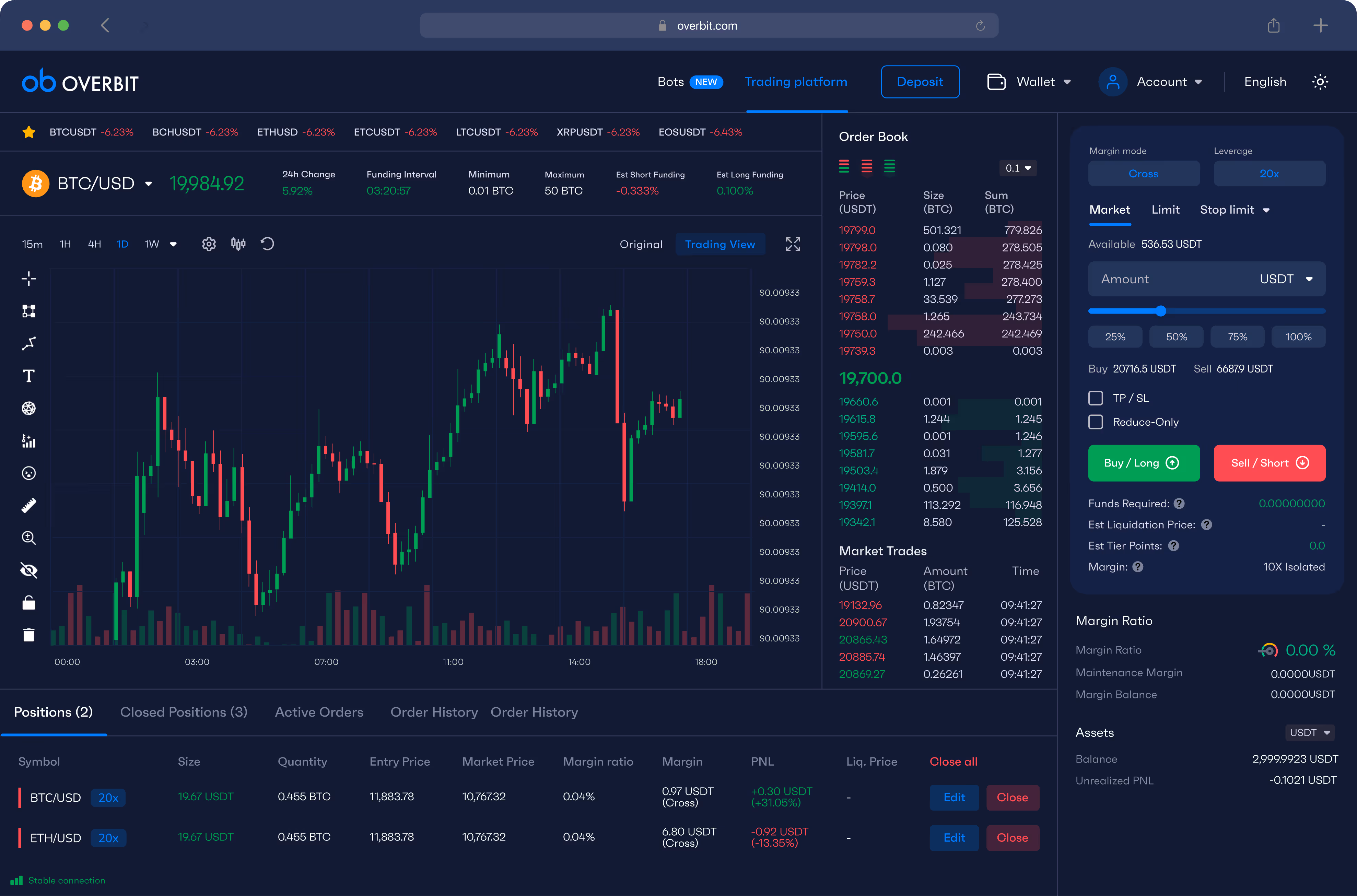Select the crosshair cursor tool
Image resolution: width=1357 pixels, height=896 pixels.
pos(28,279)
